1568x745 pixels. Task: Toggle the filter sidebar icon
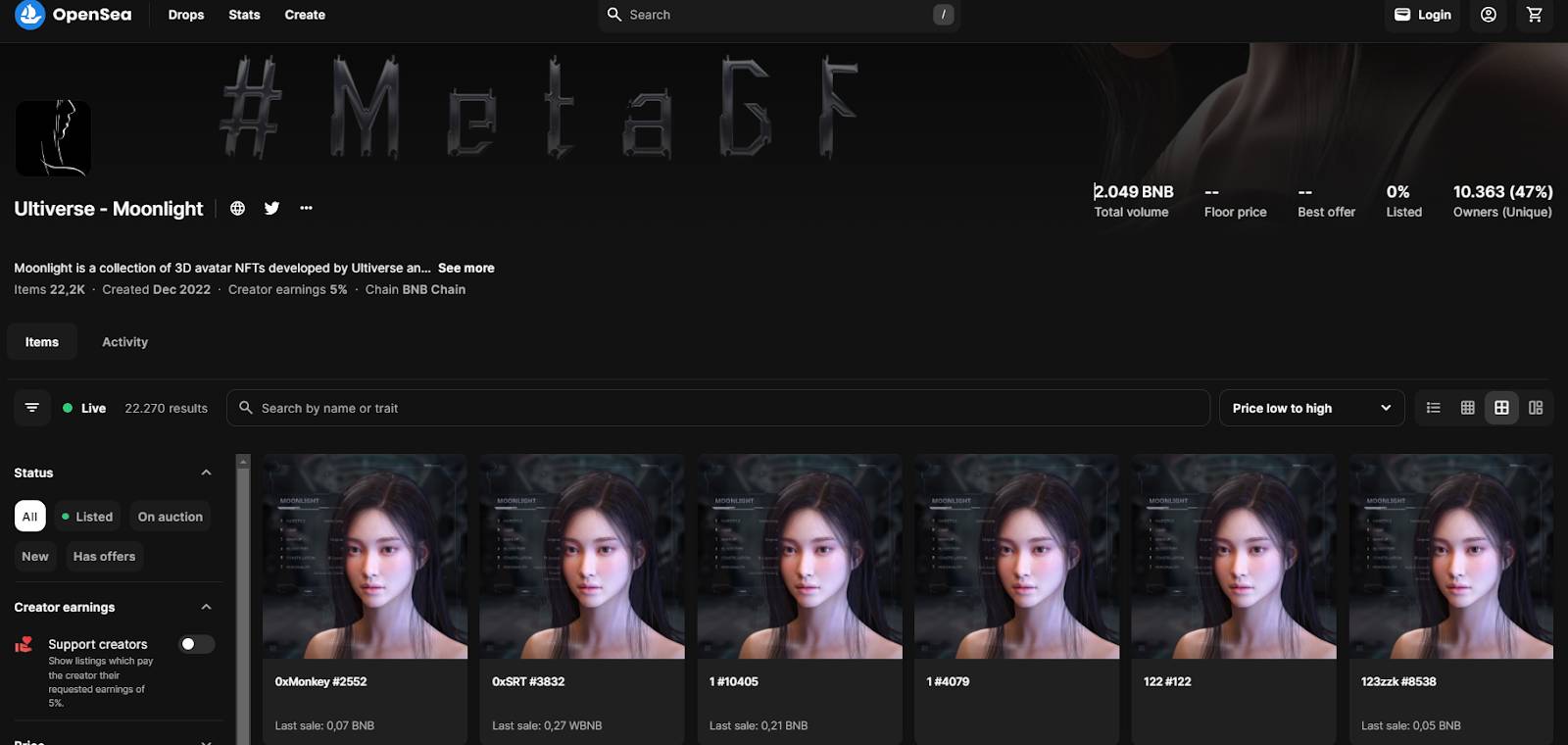32,408
